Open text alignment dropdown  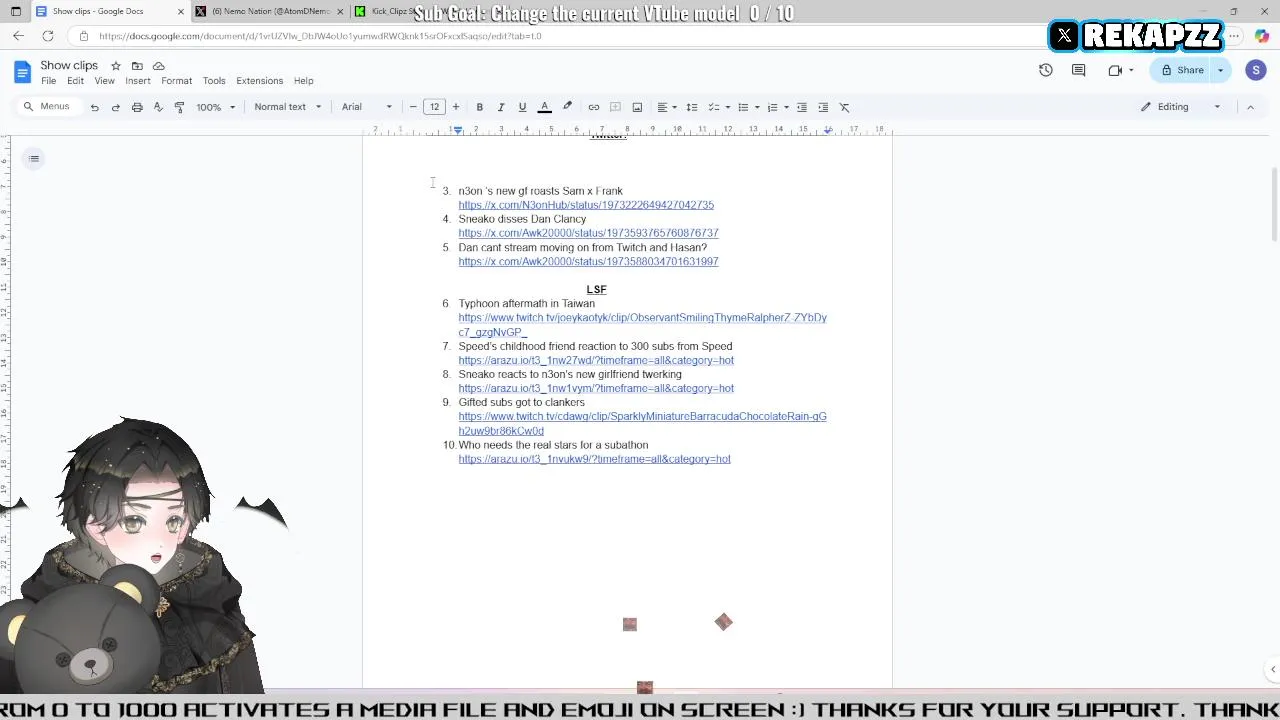666,107
